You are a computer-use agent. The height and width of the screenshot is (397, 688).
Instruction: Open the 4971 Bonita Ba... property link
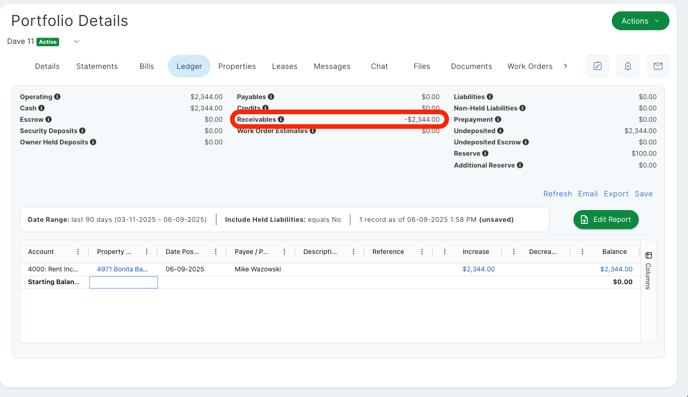click(x=122, y=269)
